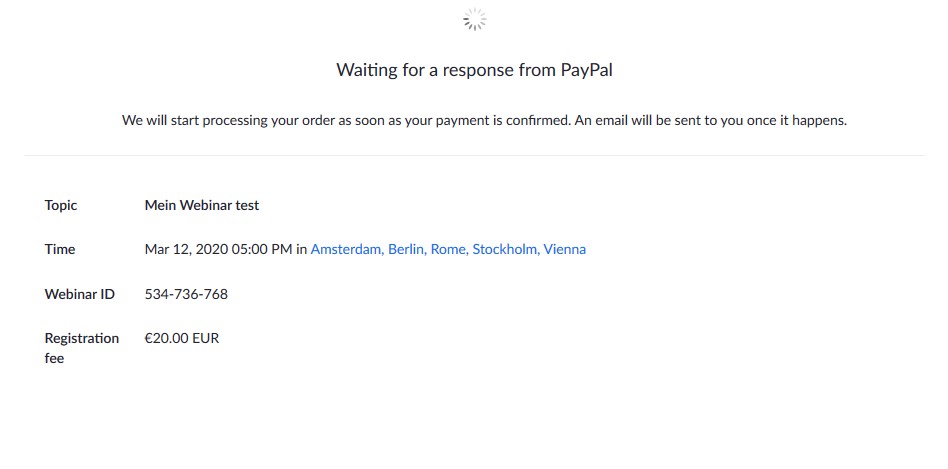Click the 'Topic' label

(61, 205)
